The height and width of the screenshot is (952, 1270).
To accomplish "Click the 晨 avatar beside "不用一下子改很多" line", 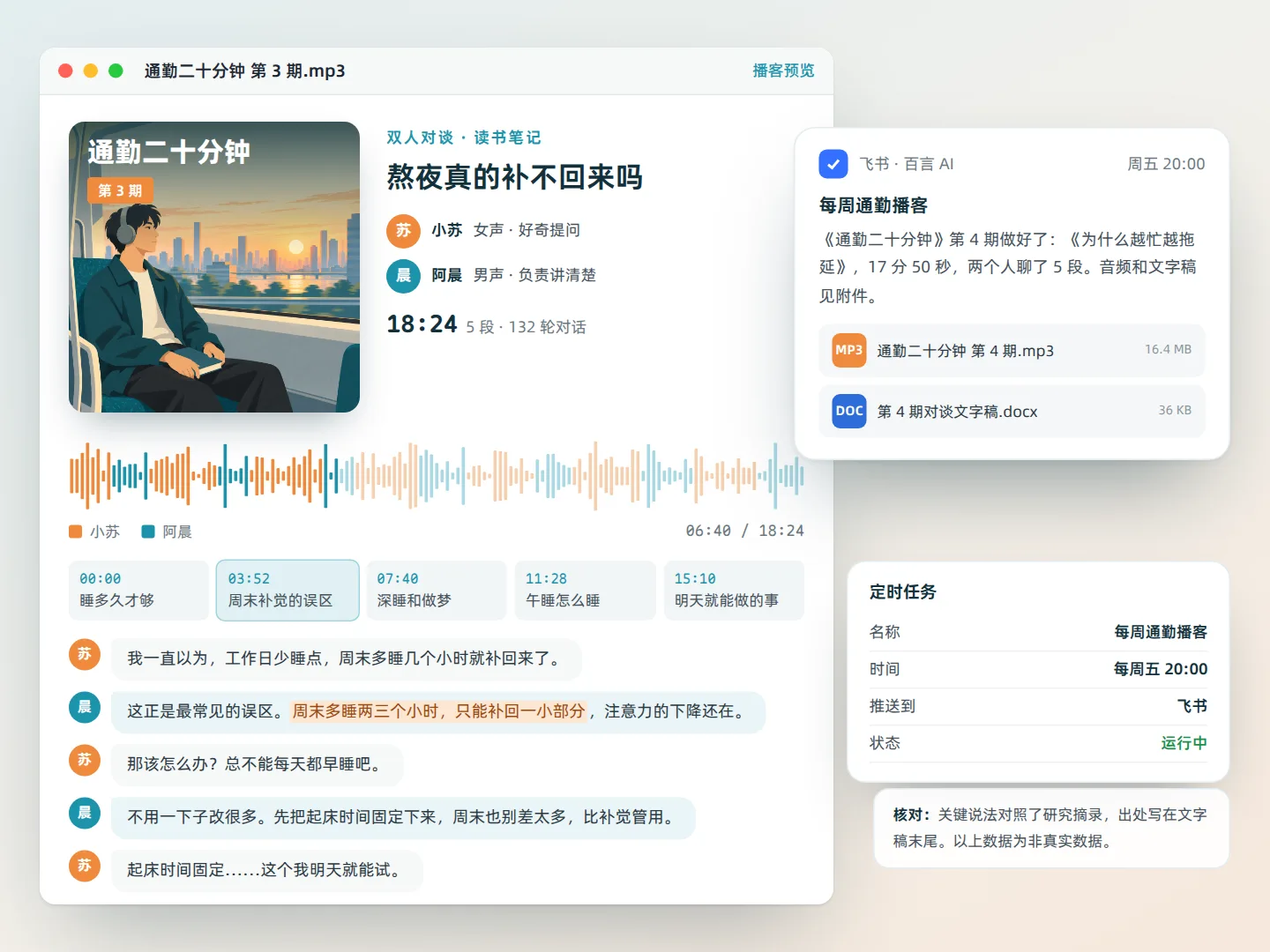I will pyautogui.click(x=85, y=813).
